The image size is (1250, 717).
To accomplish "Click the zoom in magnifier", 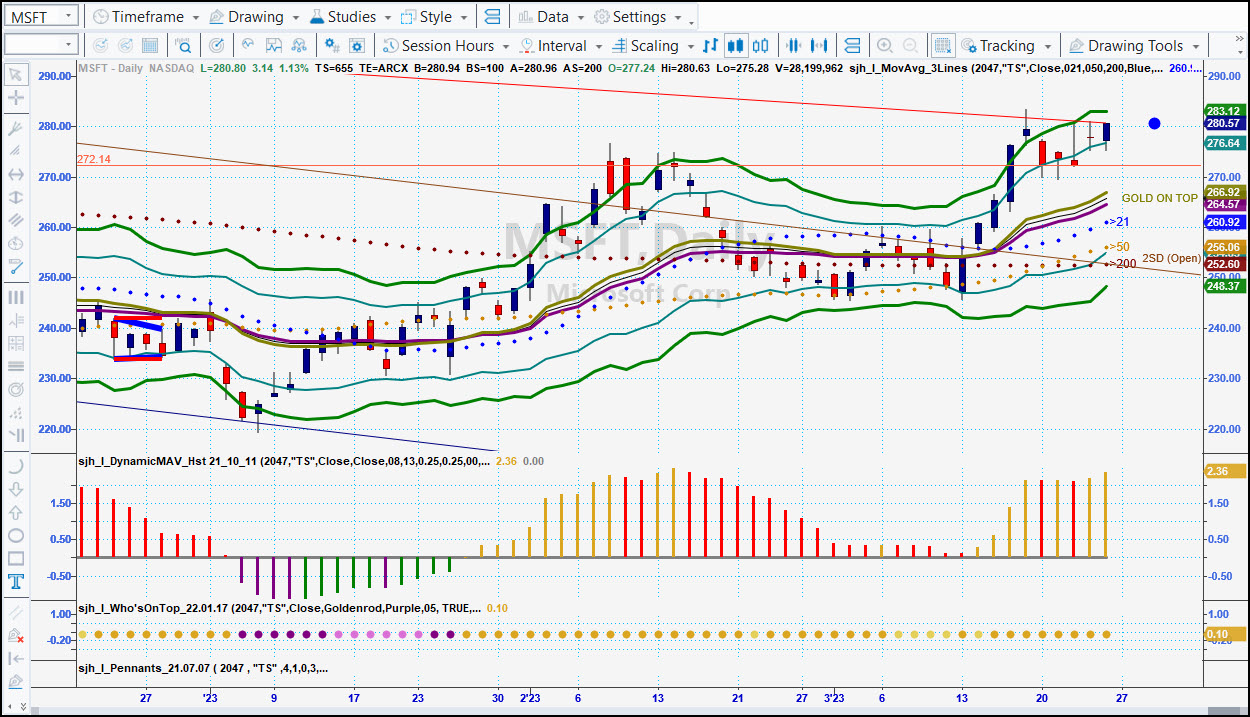I will tap(884, 46).
